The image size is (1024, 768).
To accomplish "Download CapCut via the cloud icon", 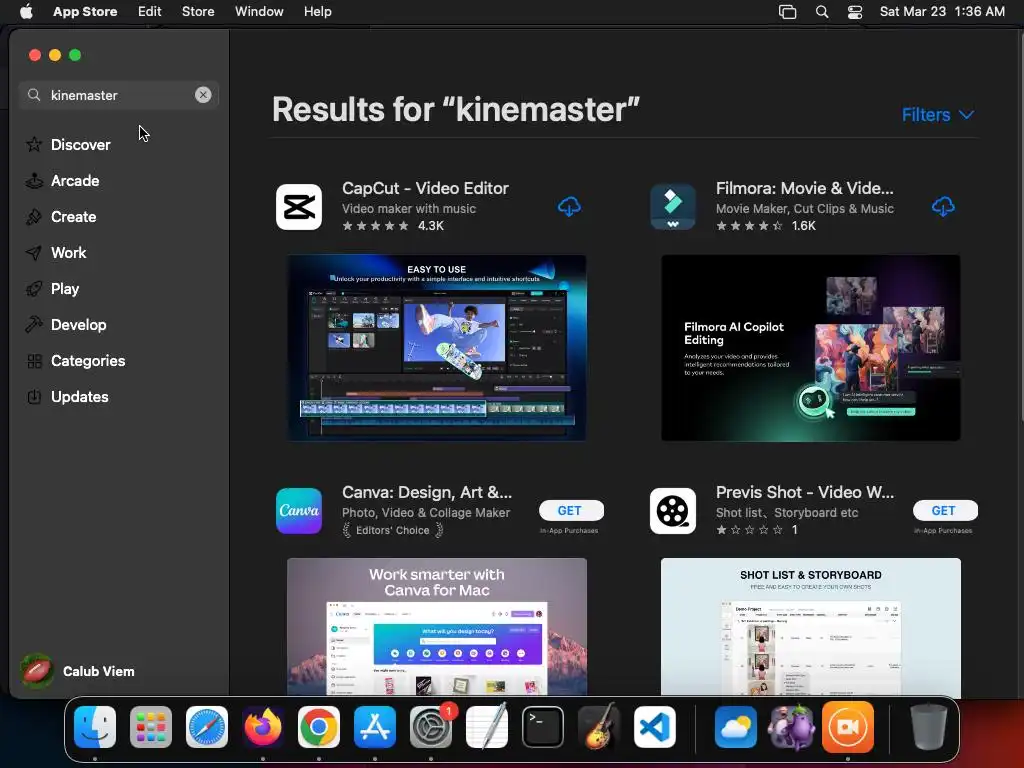I will [x=569, y=206].
